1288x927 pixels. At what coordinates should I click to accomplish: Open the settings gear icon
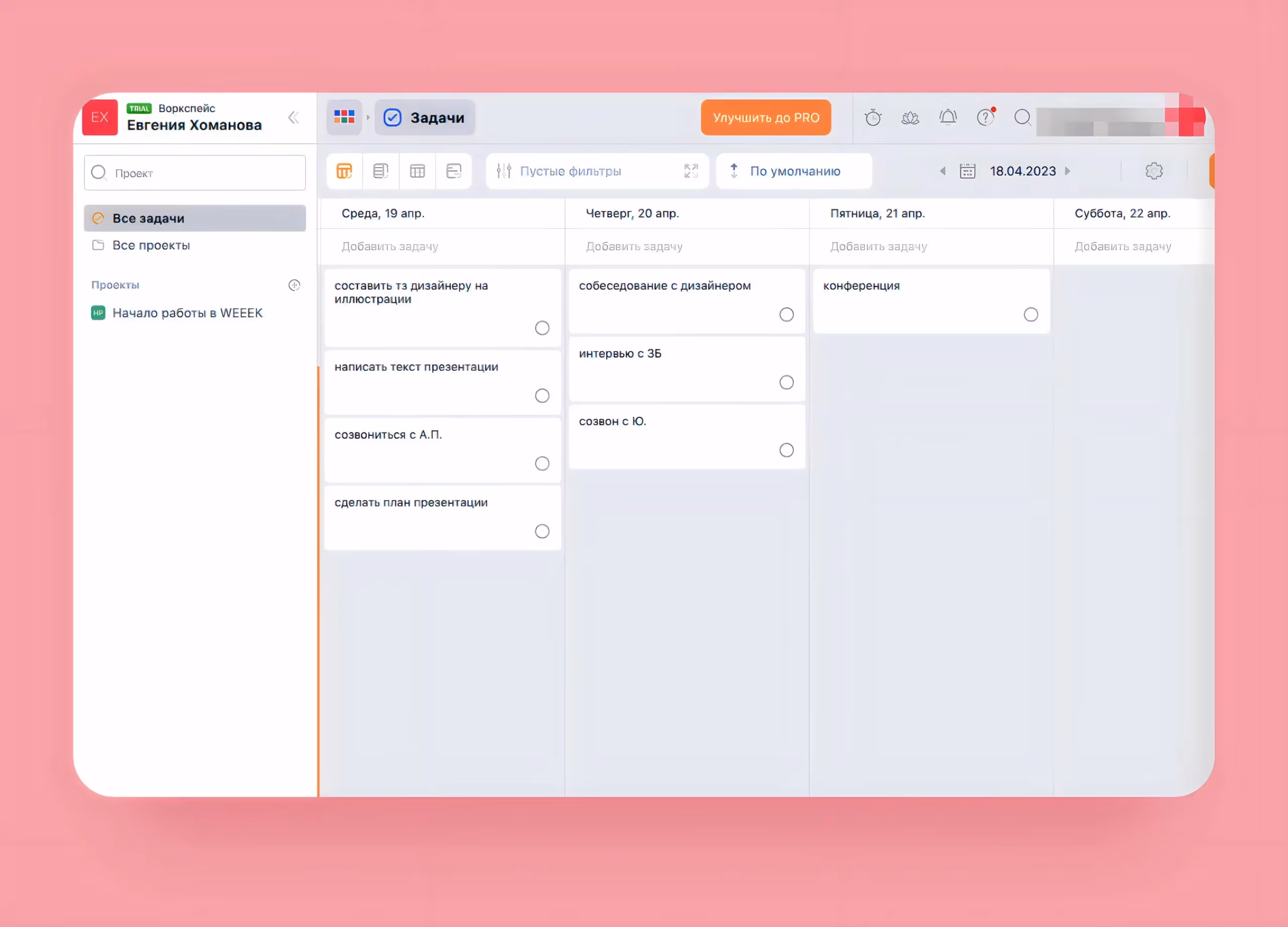(x=1153, y=171)
